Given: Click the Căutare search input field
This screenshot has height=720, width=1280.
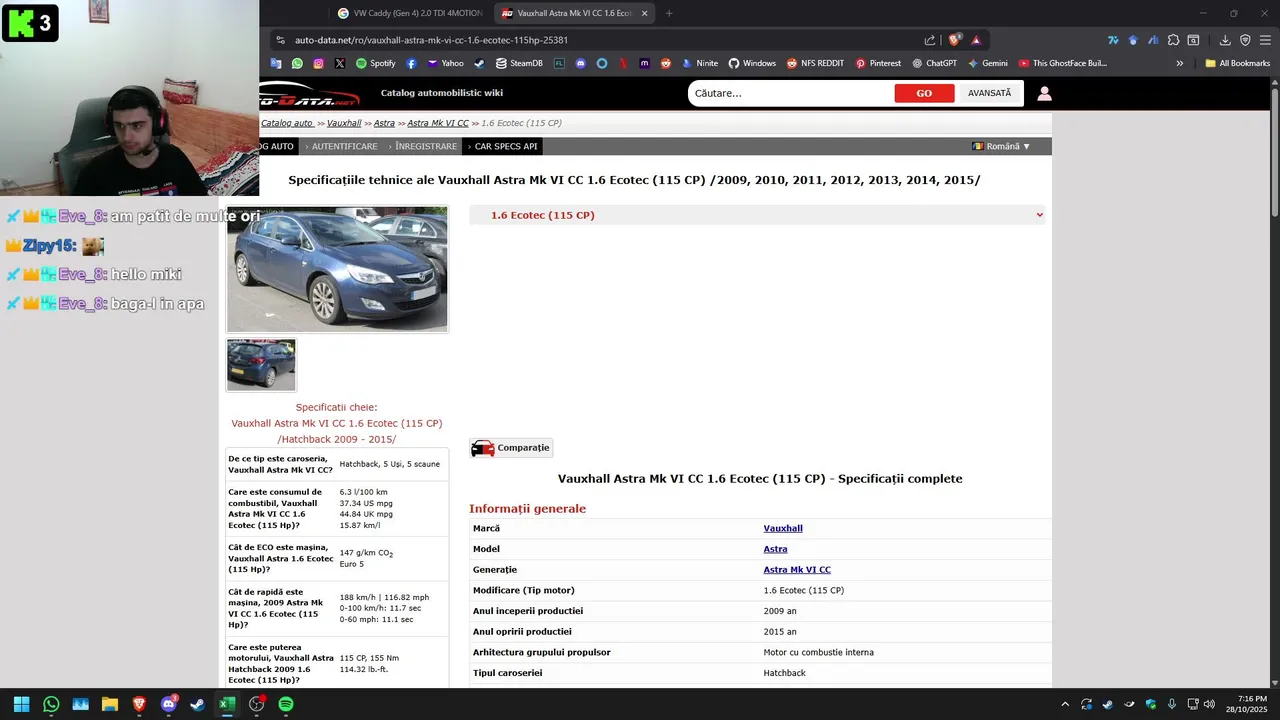Looking at the screenshot, I should 790,93.
